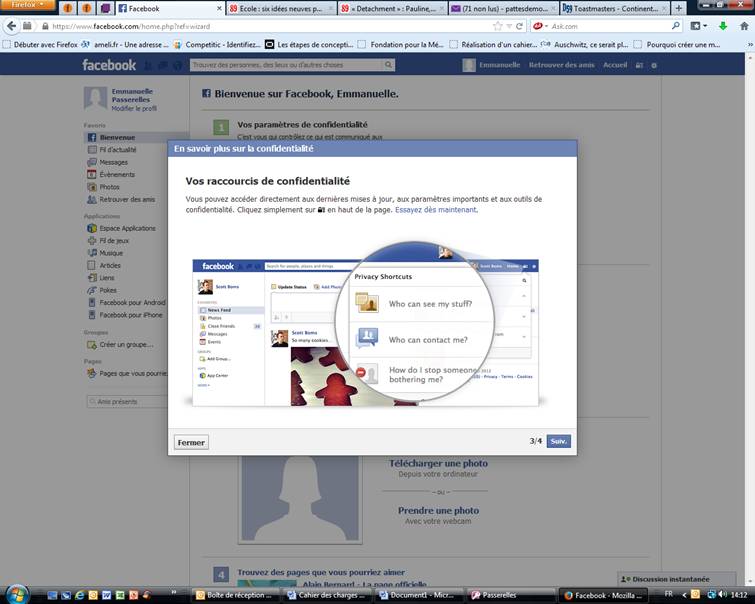Click 'Prendre une photo' link
This screenshot has width=755, height=604.
pyautogui.click(x=438, y=511)
